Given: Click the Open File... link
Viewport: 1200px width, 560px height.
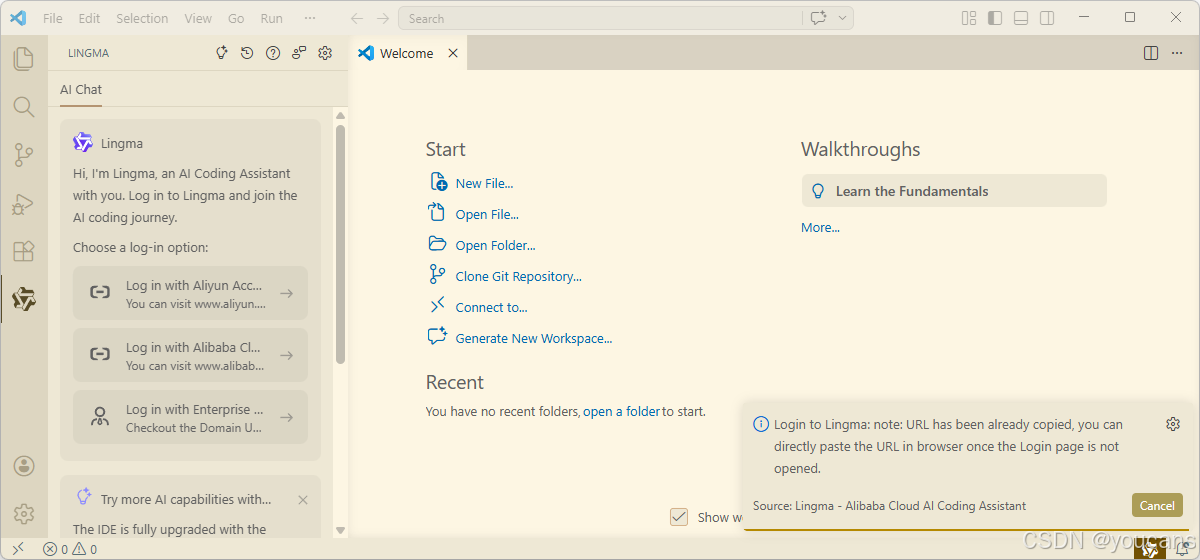Looking at the screenshot, I should click(487, 214).
